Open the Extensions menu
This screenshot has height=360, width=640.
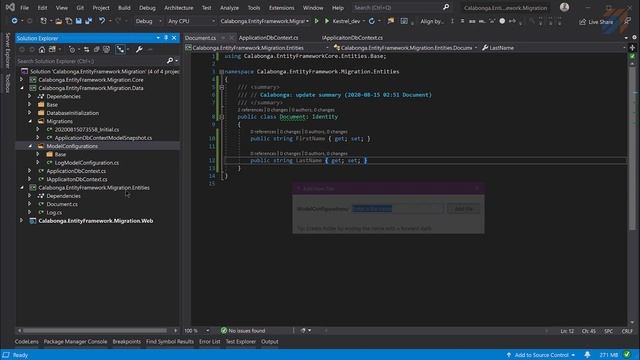[x=281, y=8]
